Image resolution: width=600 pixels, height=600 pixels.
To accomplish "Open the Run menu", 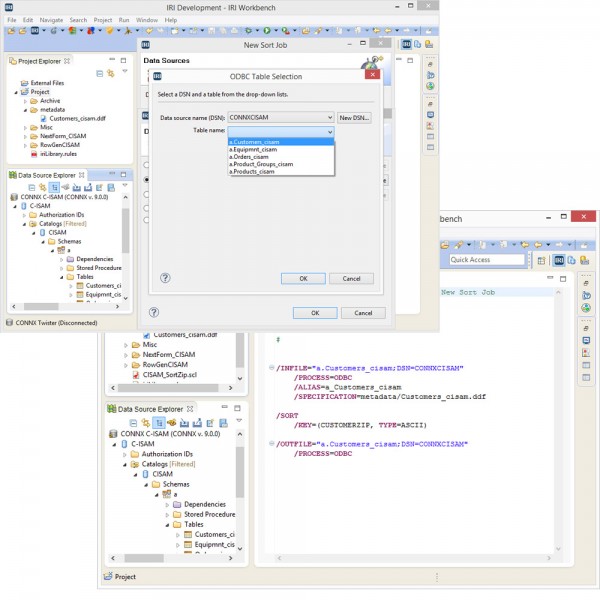I will pyautogui.click(x=124, y=20).
